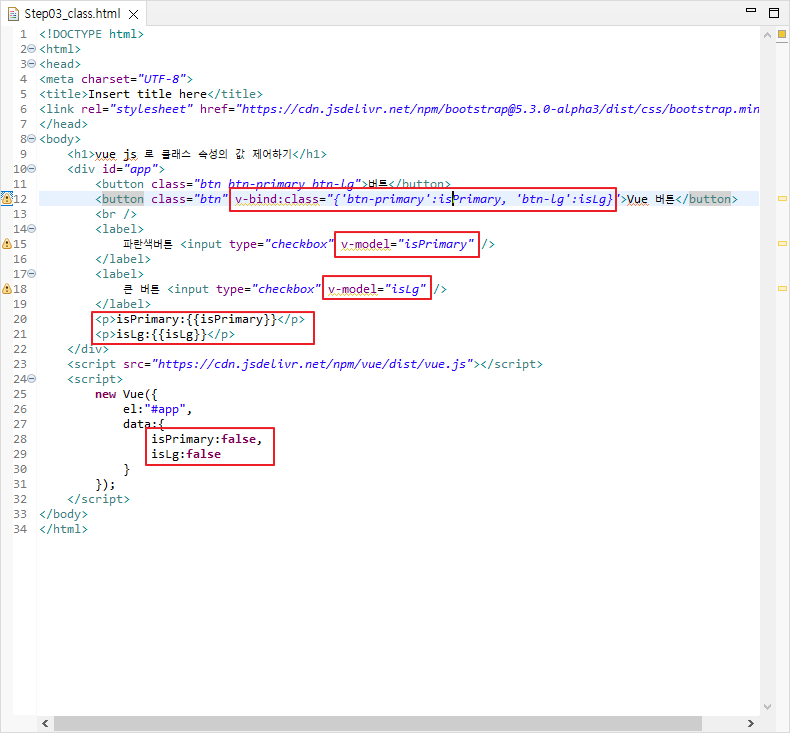Click isPrimary:false in data object
The height and width of the screenshot is (733, 790).
point(207,439)
